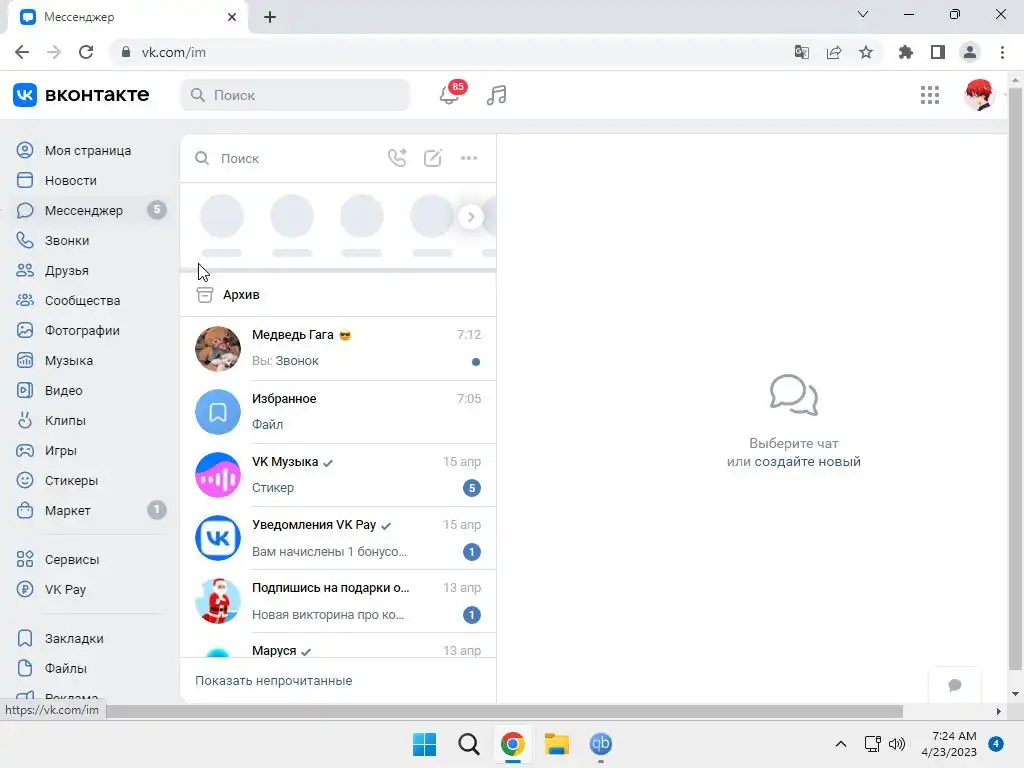Click the Сервисы sidebar icon
Image resolution: width=1024 pixels, height=768 pixels.
(x=25, y=560)
